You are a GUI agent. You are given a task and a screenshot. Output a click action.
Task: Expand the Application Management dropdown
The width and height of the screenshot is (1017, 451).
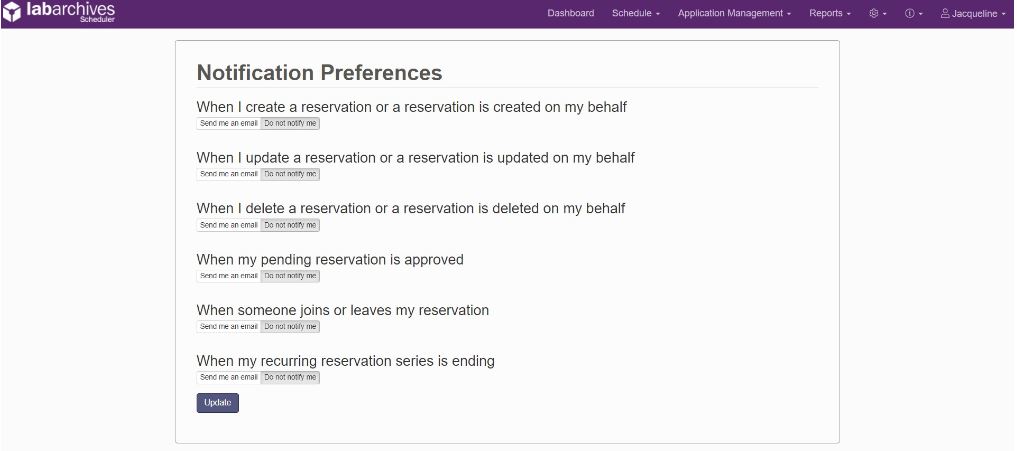pos(734,13)
